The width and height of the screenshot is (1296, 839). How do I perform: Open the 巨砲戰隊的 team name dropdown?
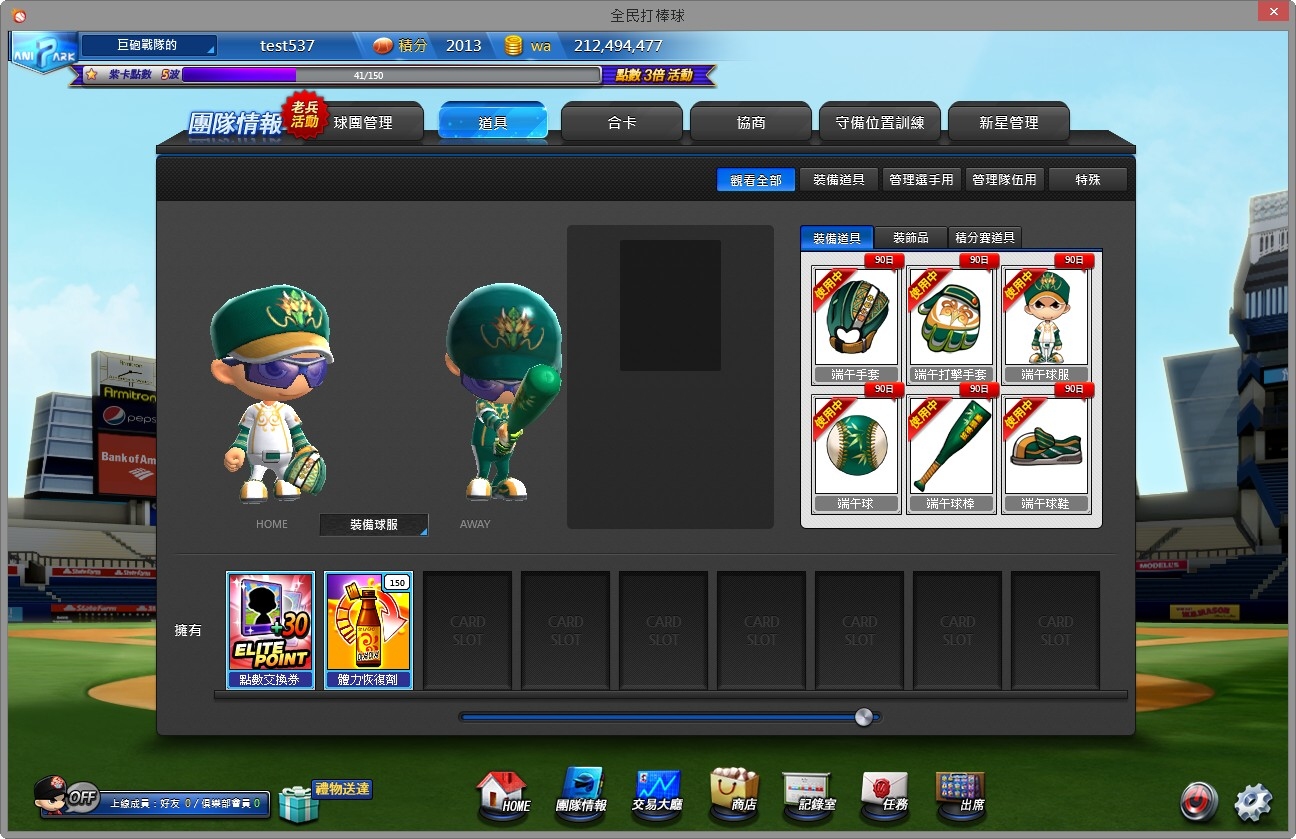click(148, 45)
